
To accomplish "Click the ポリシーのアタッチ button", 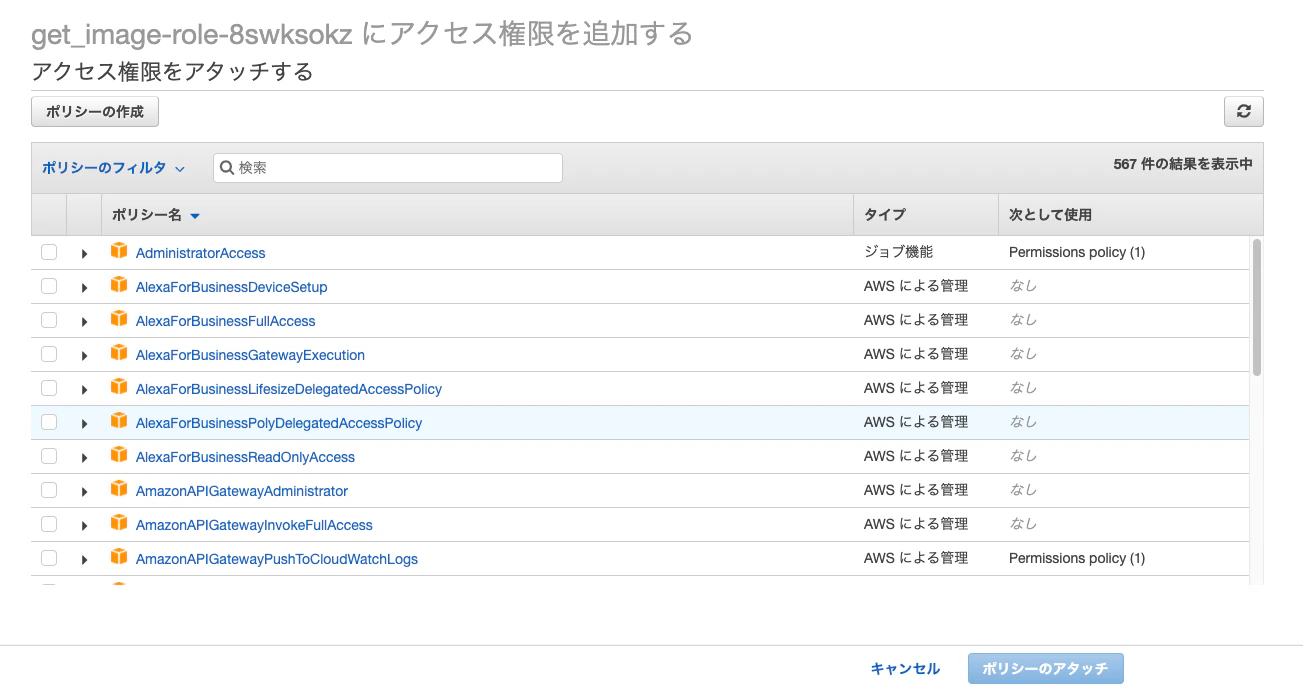I will point(1045,668).
